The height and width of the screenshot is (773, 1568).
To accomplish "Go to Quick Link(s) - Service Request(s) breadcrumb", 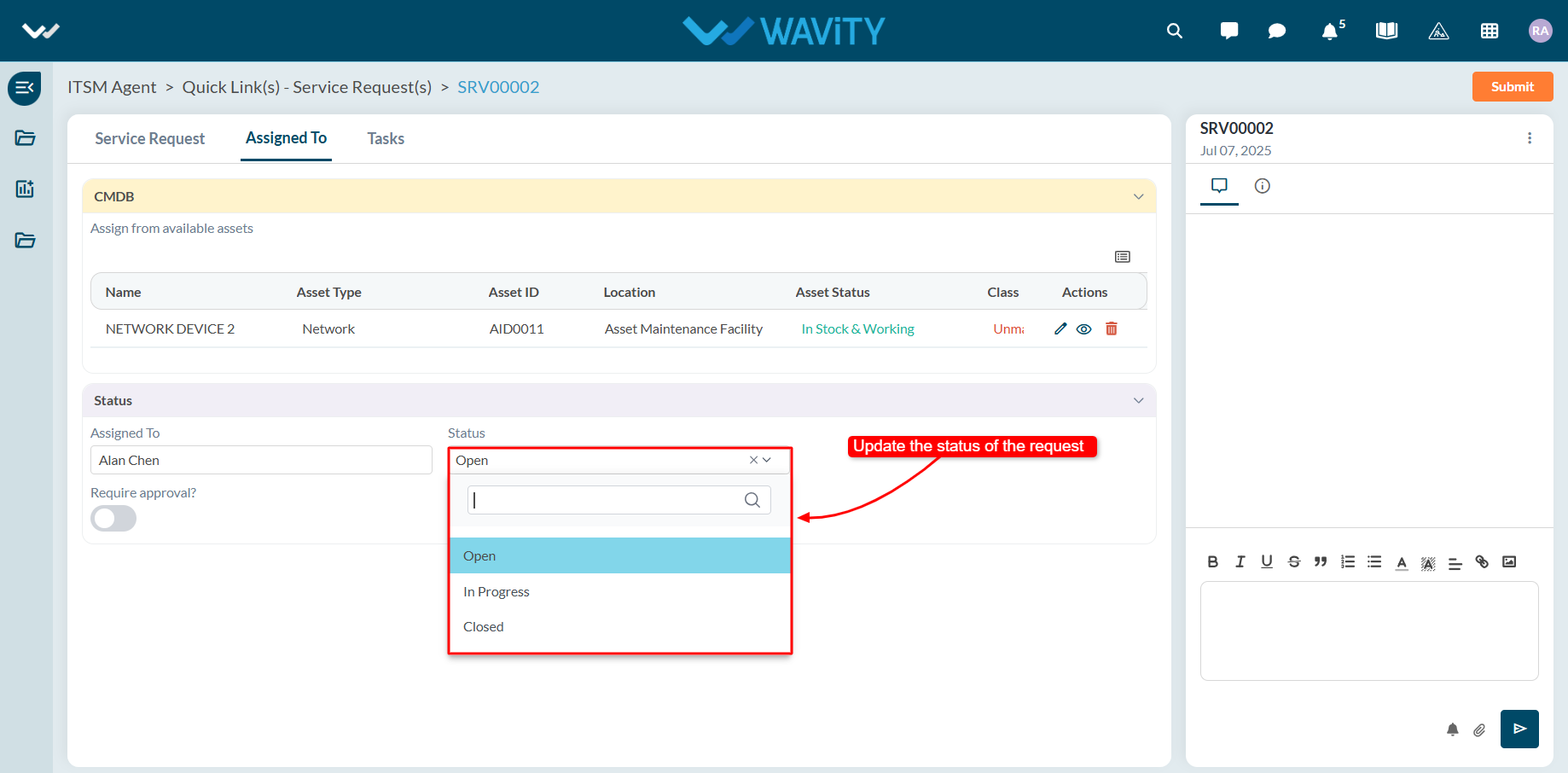I will [x=307, y=87].
